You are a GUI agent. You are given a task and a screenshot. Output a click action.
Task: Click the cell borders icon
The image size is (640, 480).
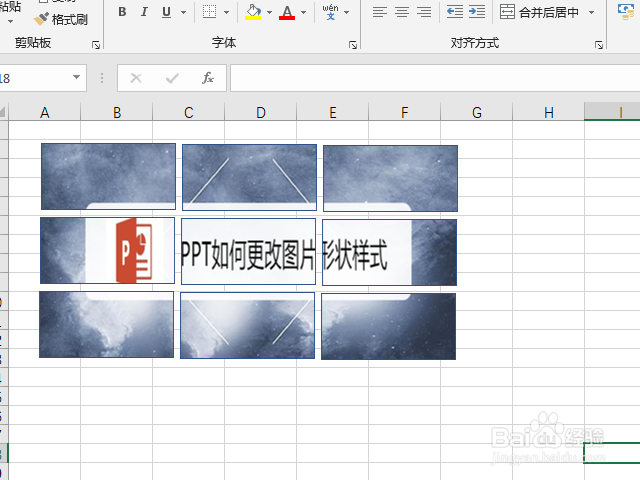(x=209, y=12)
